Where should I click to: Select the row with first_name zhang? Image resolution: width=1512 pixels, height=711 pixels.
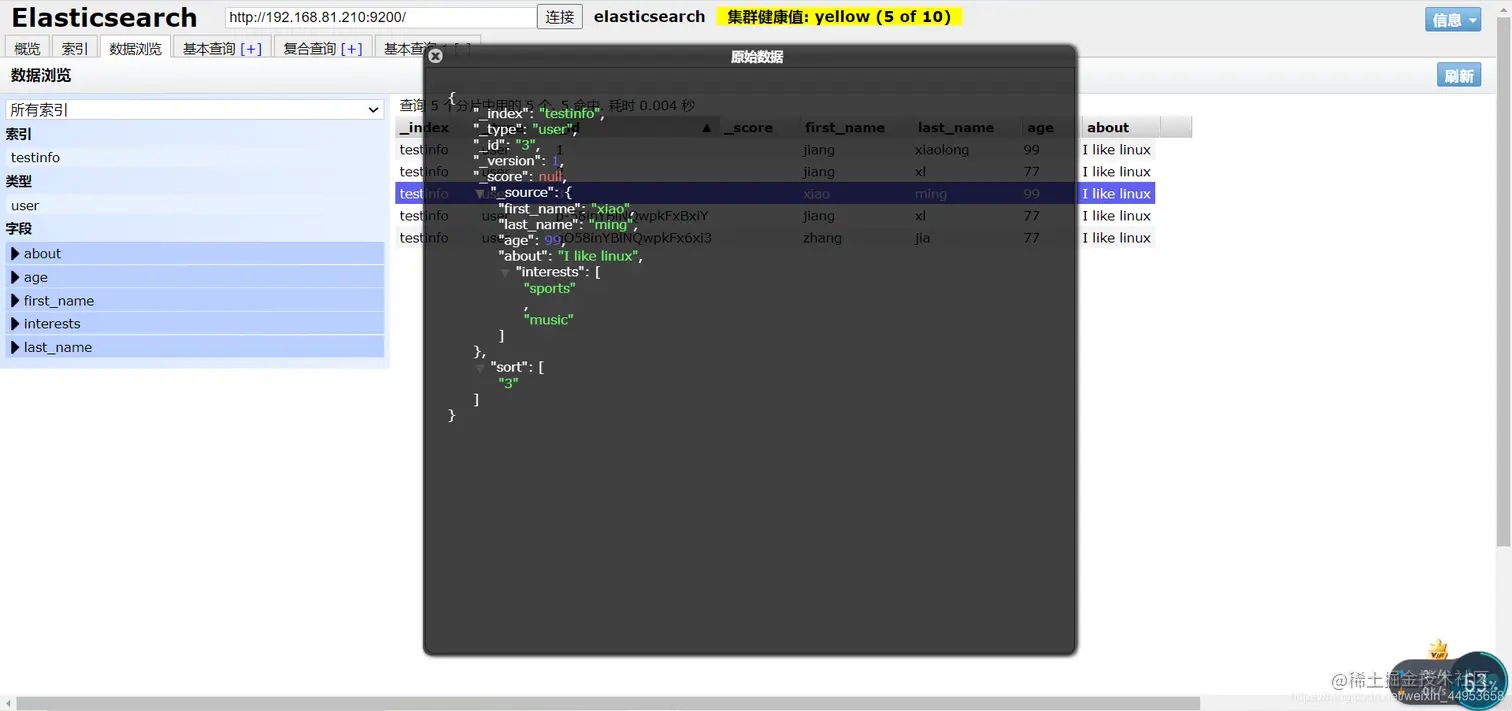[x=775, y=238]
